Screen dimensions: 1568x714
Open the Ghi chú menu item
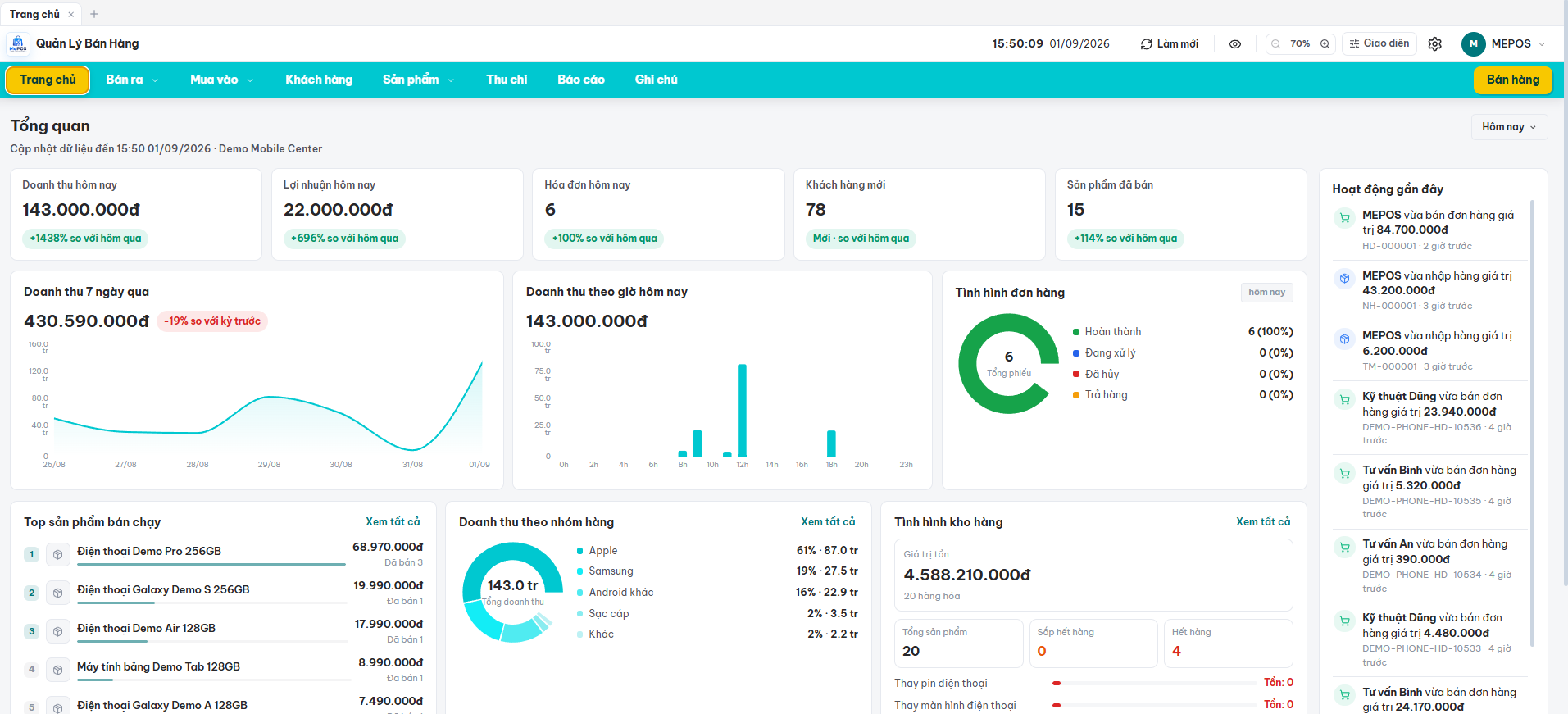657,80
